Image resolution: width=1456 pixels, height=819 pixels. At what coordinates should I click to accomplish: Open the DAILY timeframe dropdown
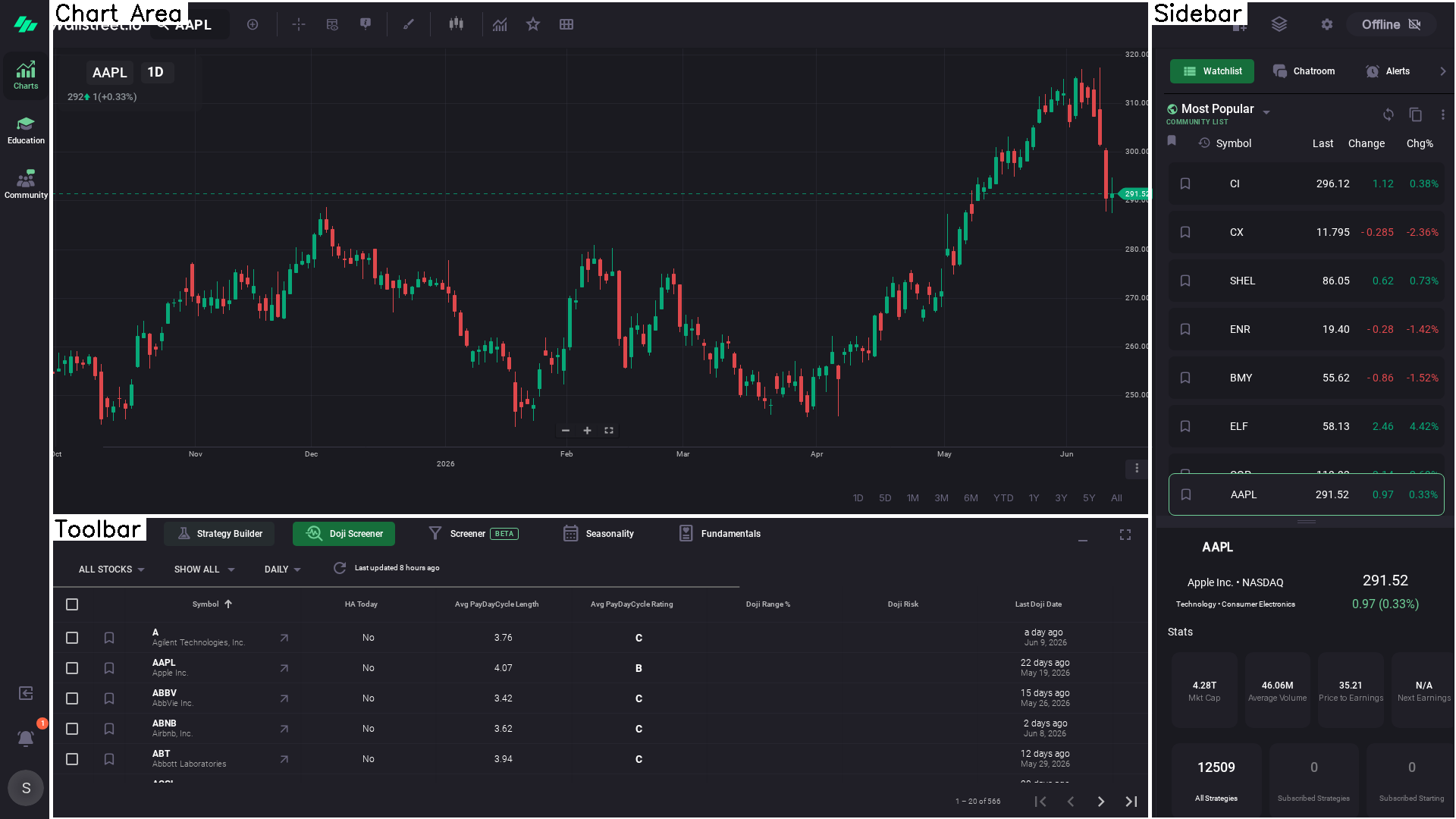(x=283, y=570)
